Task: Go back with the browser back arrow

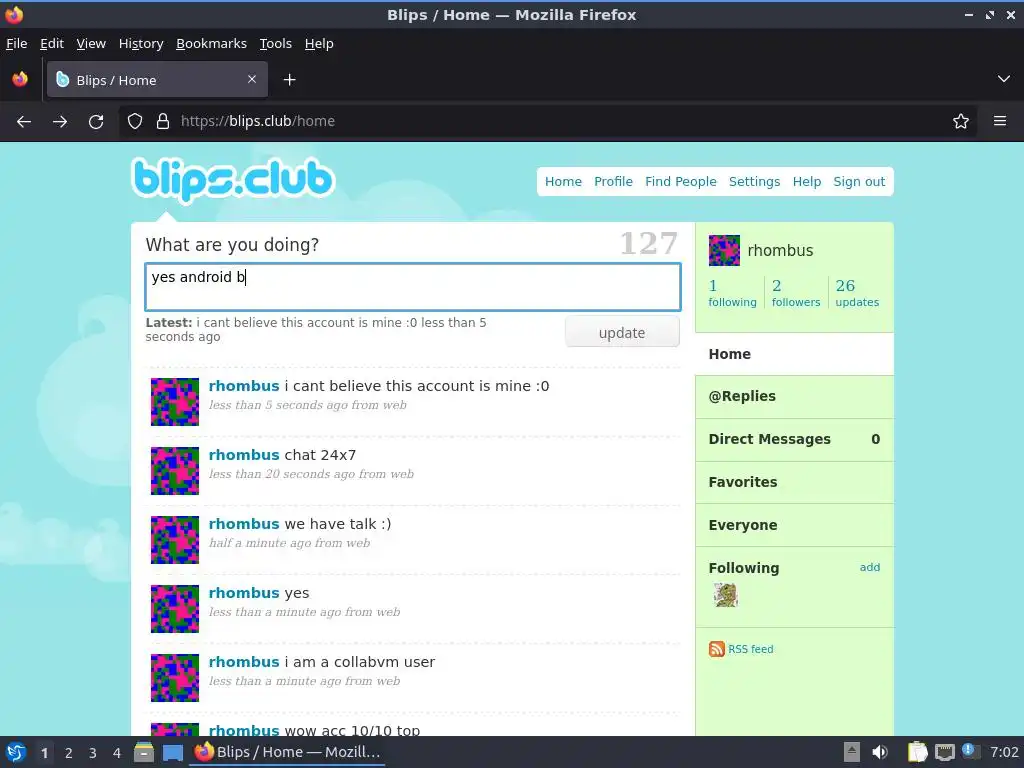Action: (x=24, y=121)
